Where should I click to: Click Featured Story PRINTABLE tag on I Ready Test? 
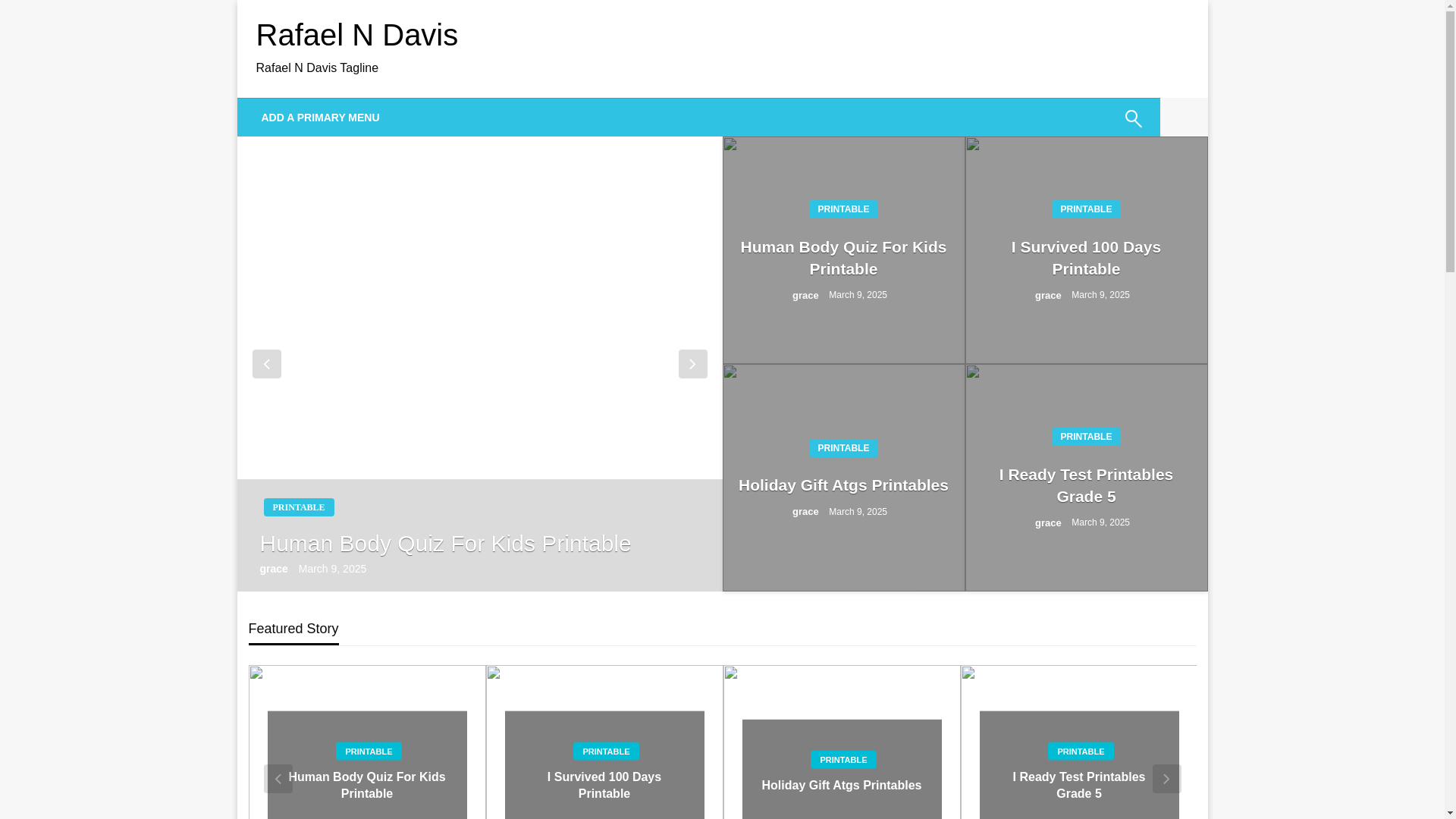[x=1081, y=752]
